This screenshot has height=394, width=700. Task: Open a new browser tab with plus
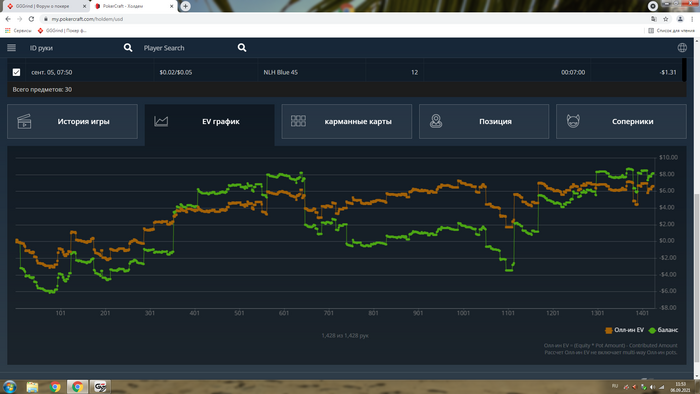(185, 6)
